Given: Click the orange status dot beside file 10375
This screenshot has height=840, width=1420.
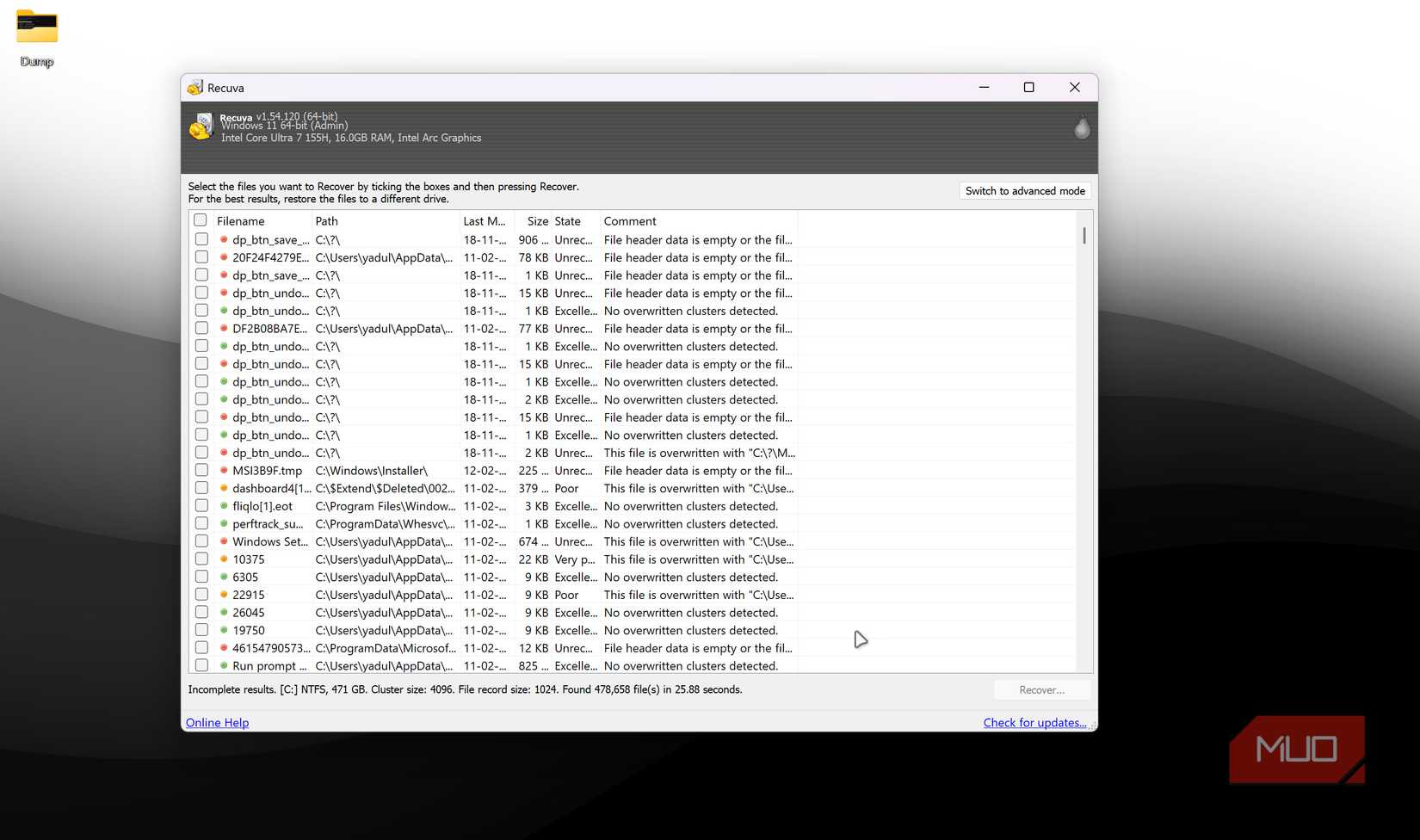Looking at the screenshot, I should (x=224, y=559).
